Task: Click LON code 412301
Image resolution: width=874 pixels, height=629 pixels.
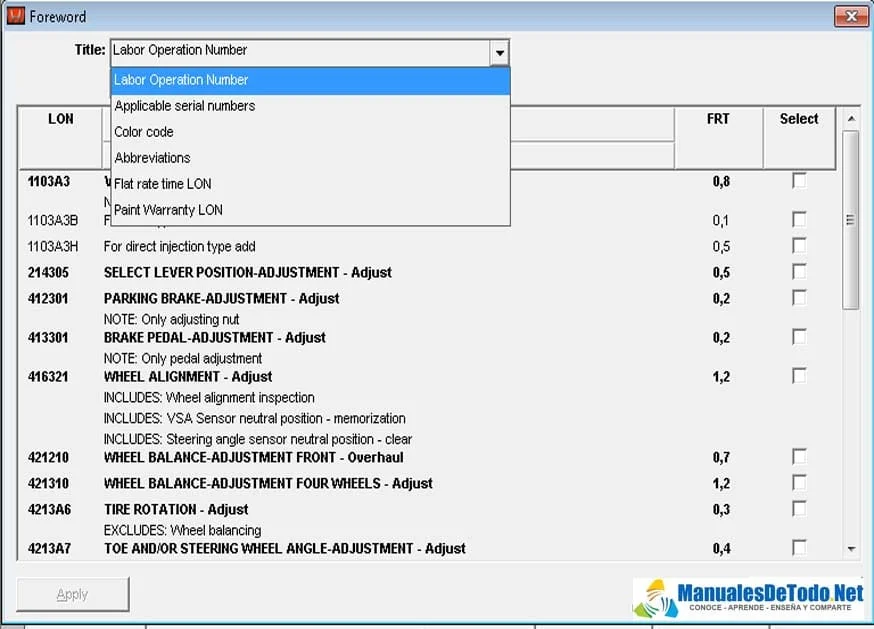Action: pyautogui.click(x=48, y=299)
